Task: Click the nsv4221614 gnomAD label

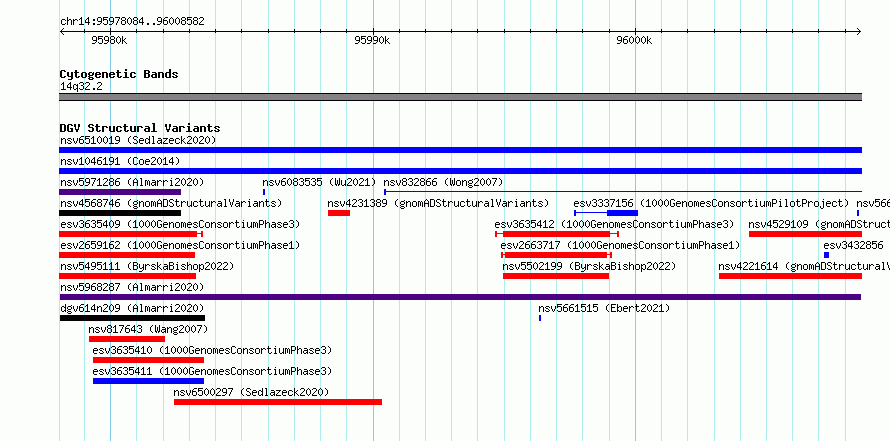Action: [x=804, y=266]
